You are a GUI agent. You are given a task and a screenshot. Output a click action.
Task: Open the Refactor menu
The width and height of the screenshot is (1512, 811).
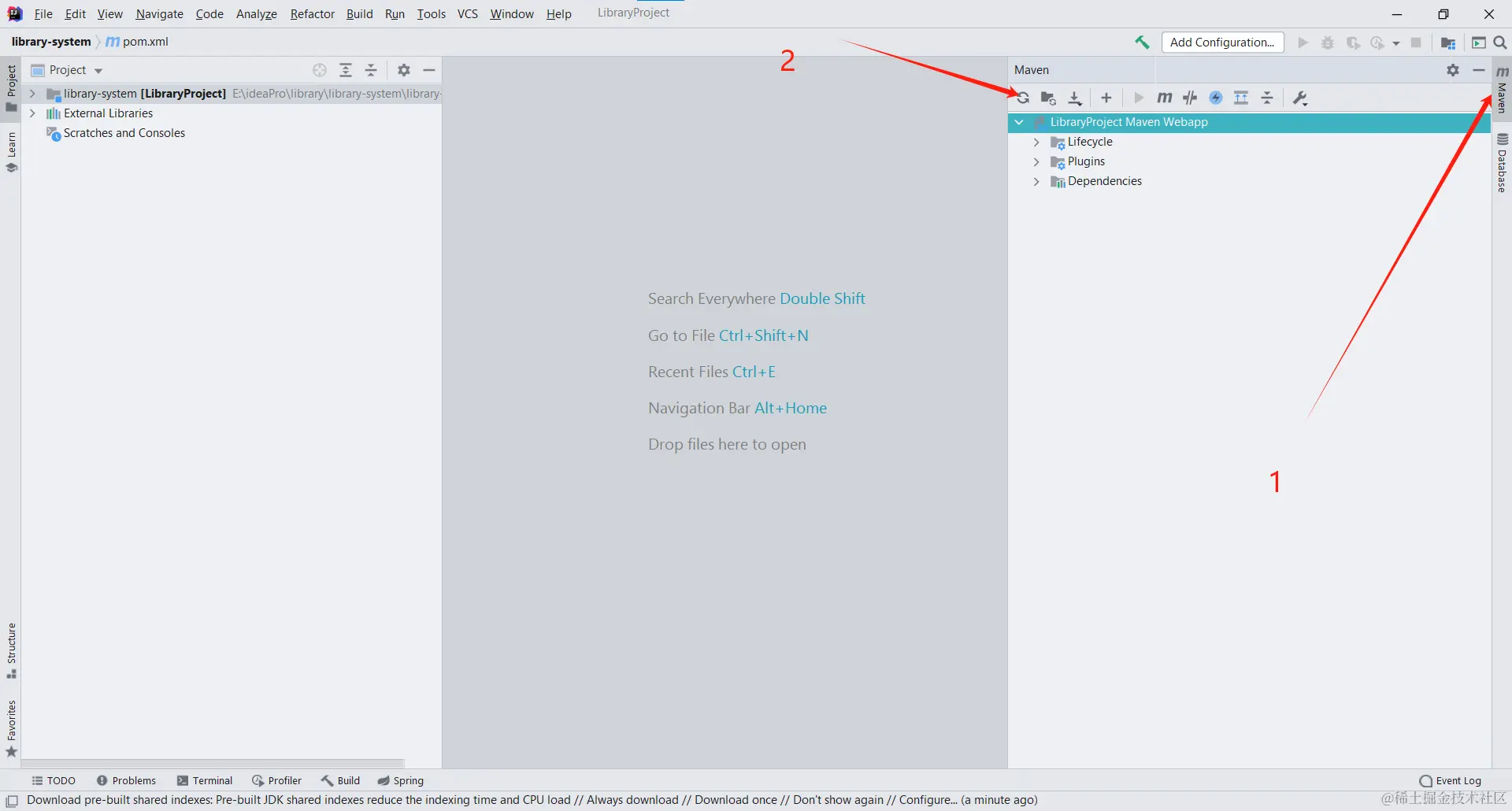click(x=313, y=14)
